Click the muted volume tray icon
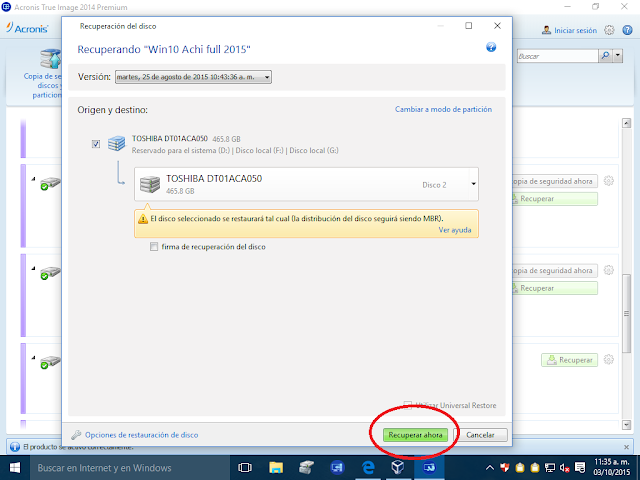Image resolution: width=640 pixels, height=480 pixels. pyautogui.click(x=564, y=468)
